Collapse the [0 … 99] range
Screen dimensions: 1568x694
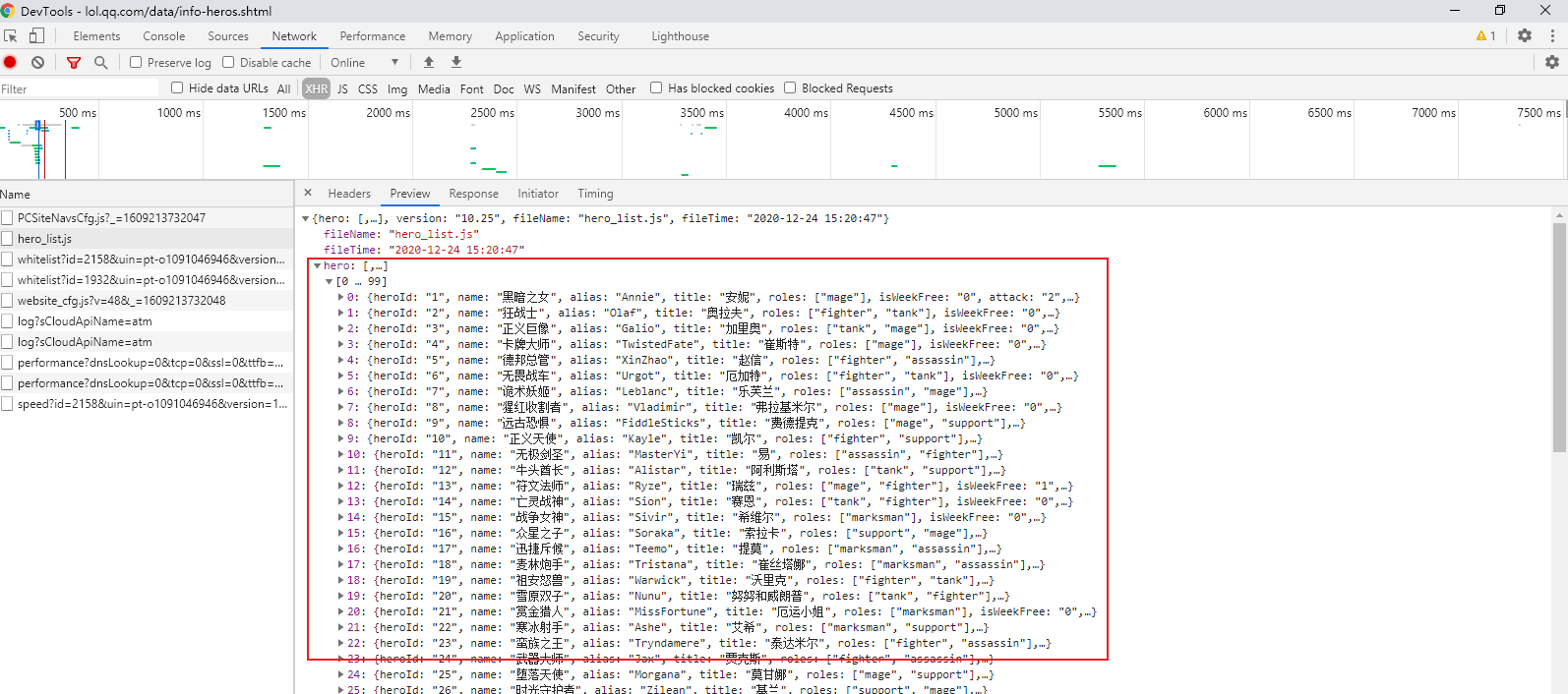click(x=330, y=281)
